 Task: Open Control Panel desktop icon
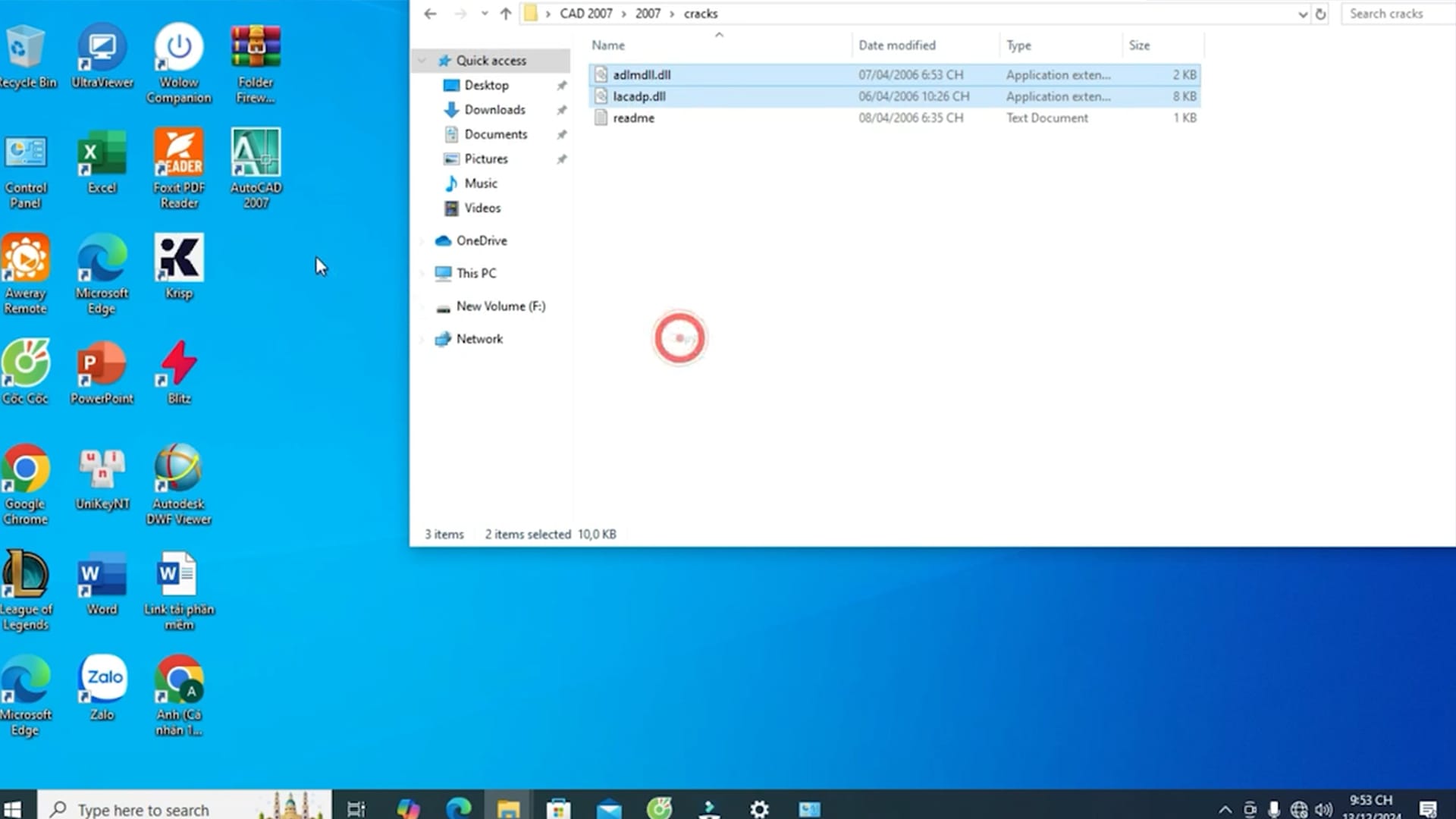point(26,171)
